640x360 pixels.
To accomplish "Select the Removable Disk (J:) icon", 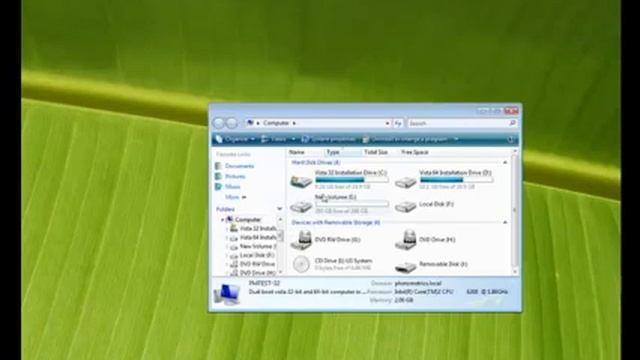I will [x=406, y=267].
